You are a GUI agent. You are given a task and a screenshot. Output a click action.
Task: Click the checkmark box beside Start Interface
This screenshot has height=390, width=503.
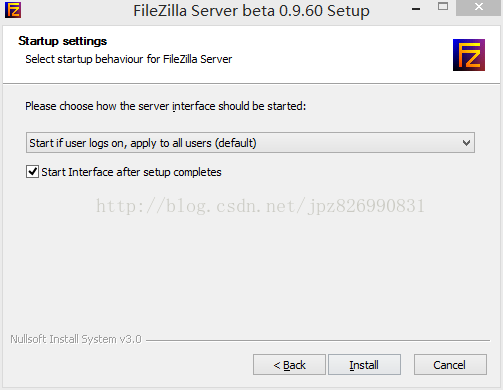point(32,172)
